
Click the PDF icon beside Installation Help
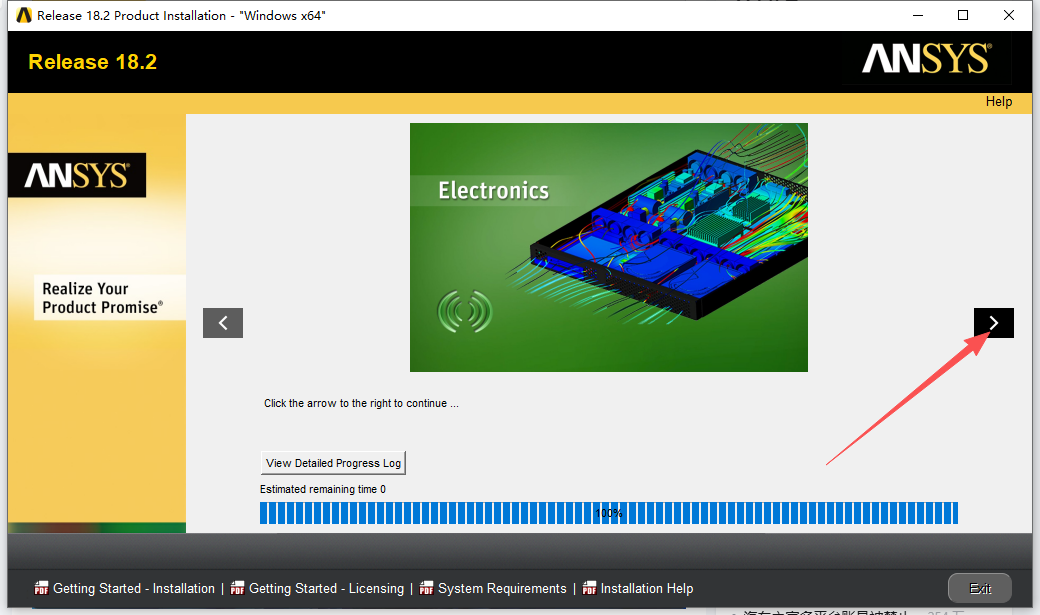tap(589, 588)
